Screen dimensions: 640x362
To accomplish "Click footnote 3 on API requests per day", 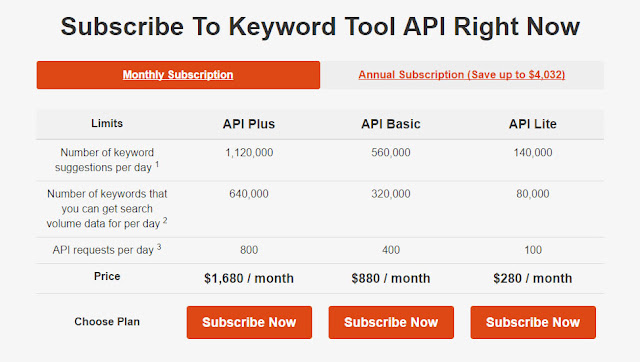I will click(x=159, y=247).
